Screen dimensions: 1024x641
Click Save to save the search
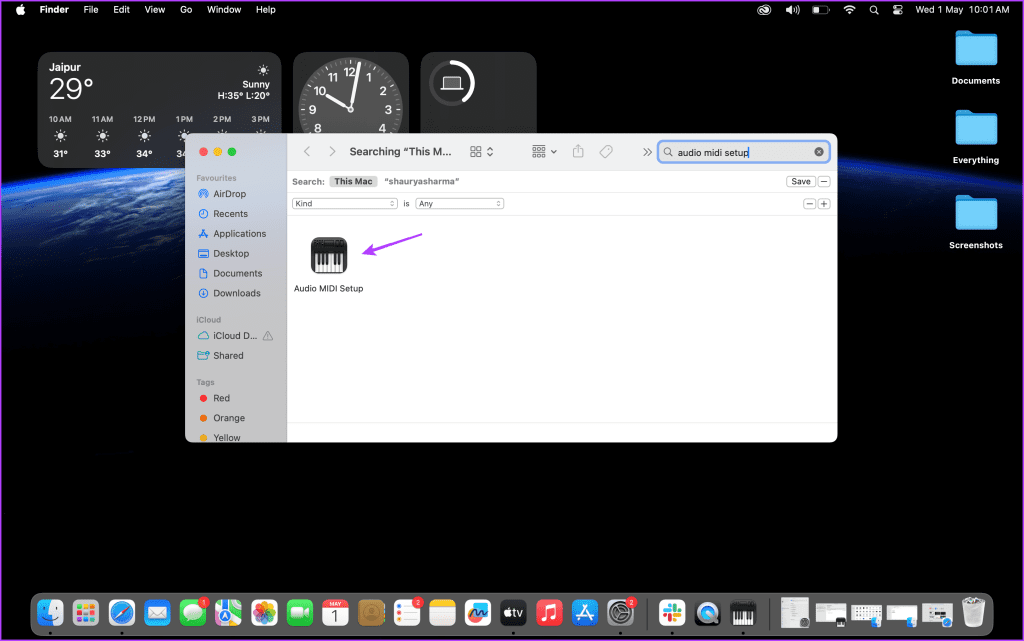tap(801, 181)
